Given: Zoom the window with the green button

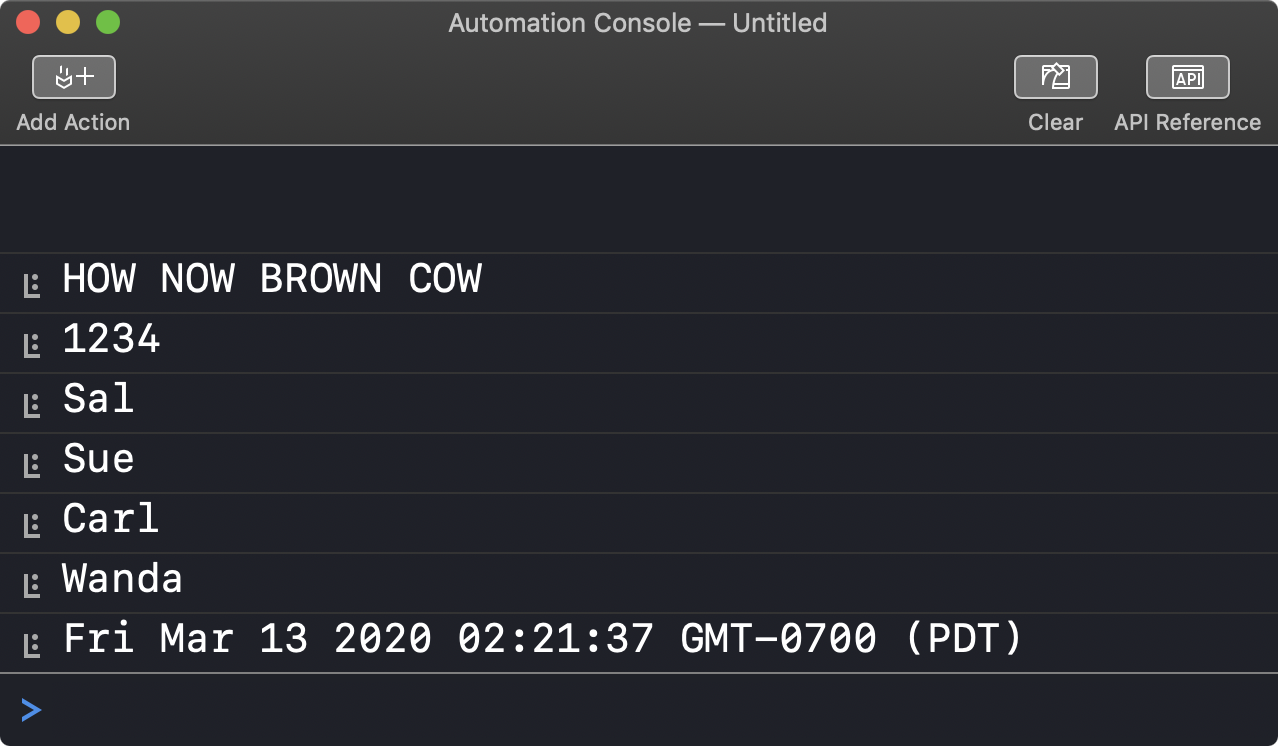Looking at the screenshot, I should (107, 22).
